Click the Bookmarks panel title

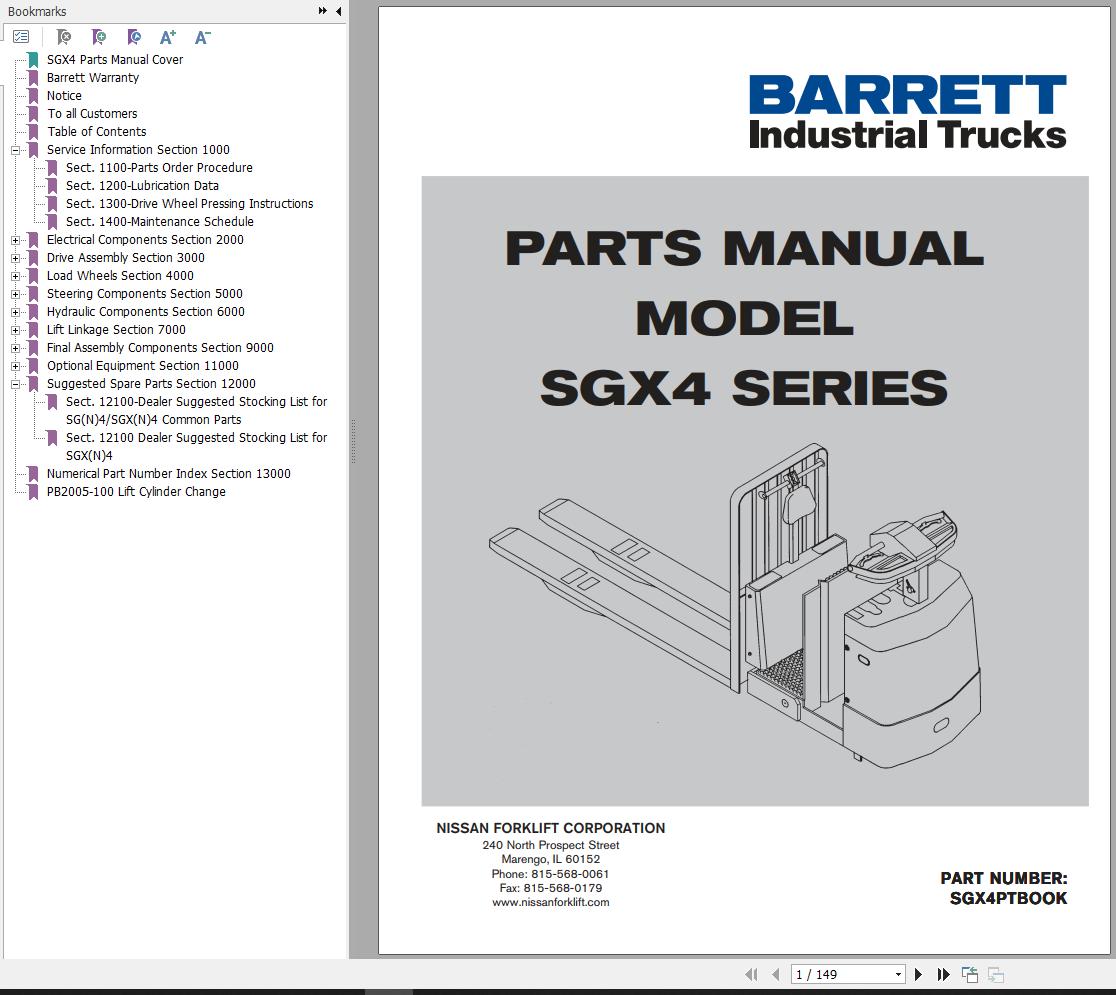pyautogui.click(x=37, y=11)
